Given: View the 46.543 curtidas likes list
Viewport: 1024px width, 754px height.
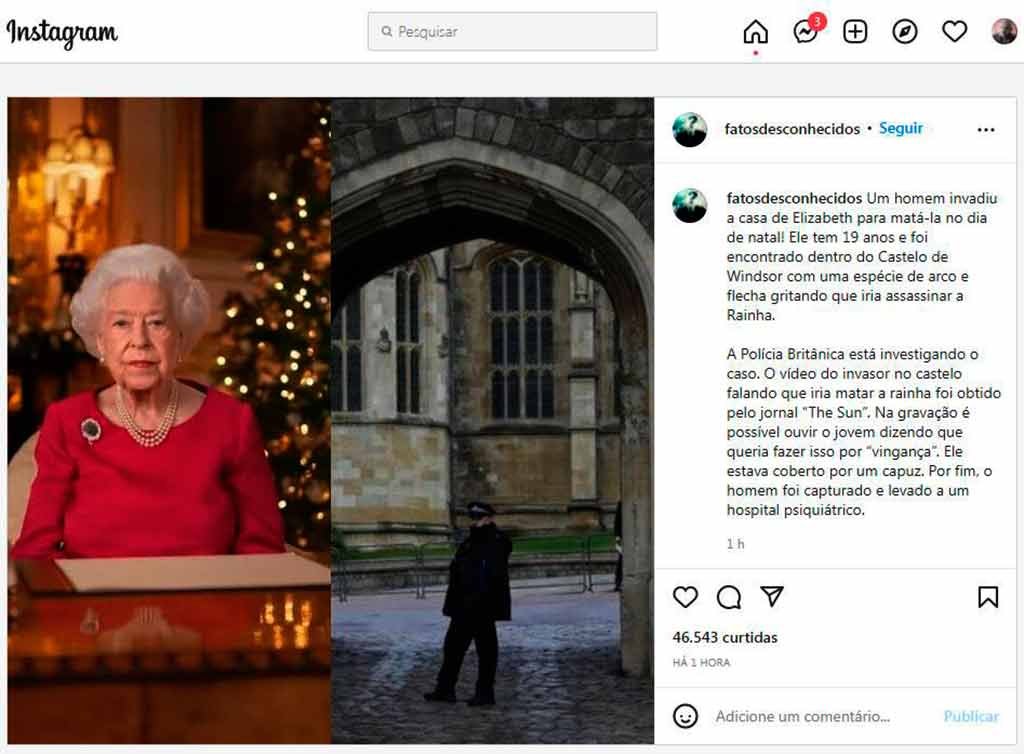Looking at the screenshot, I should [725, 637].
